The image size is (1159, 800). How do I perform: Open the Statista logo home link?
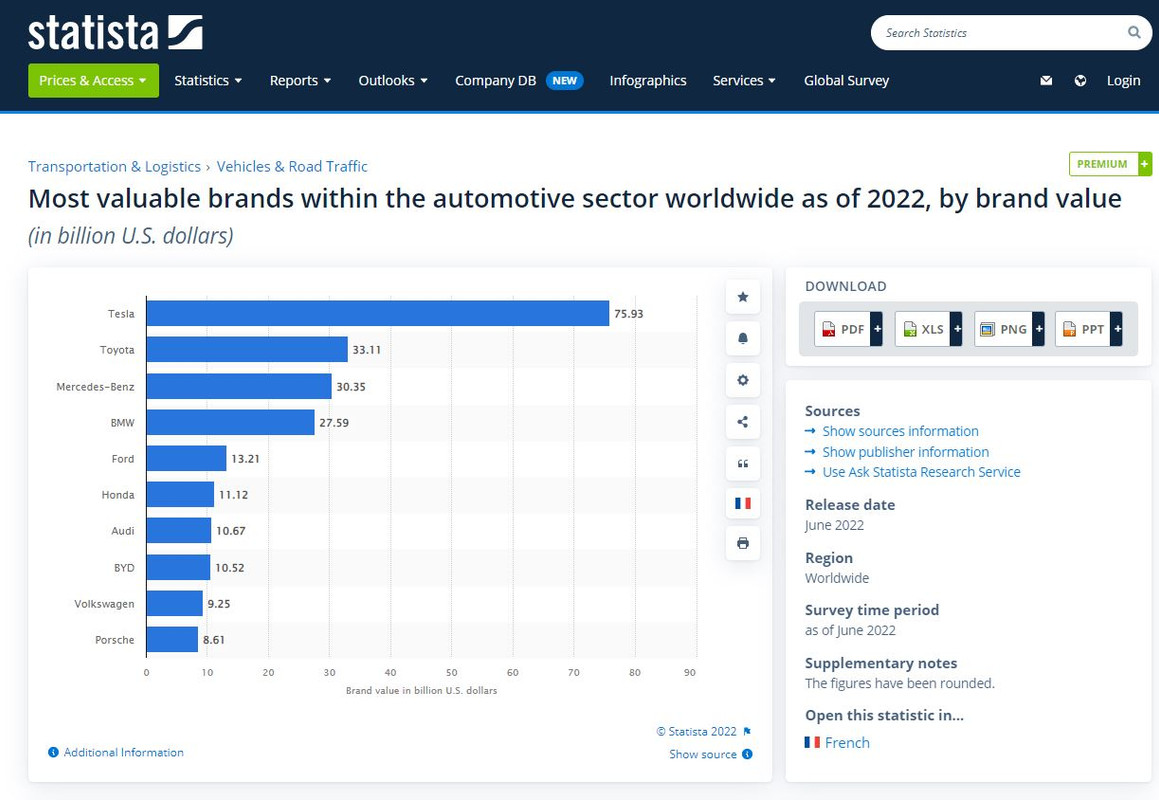(x=115, y=33)
